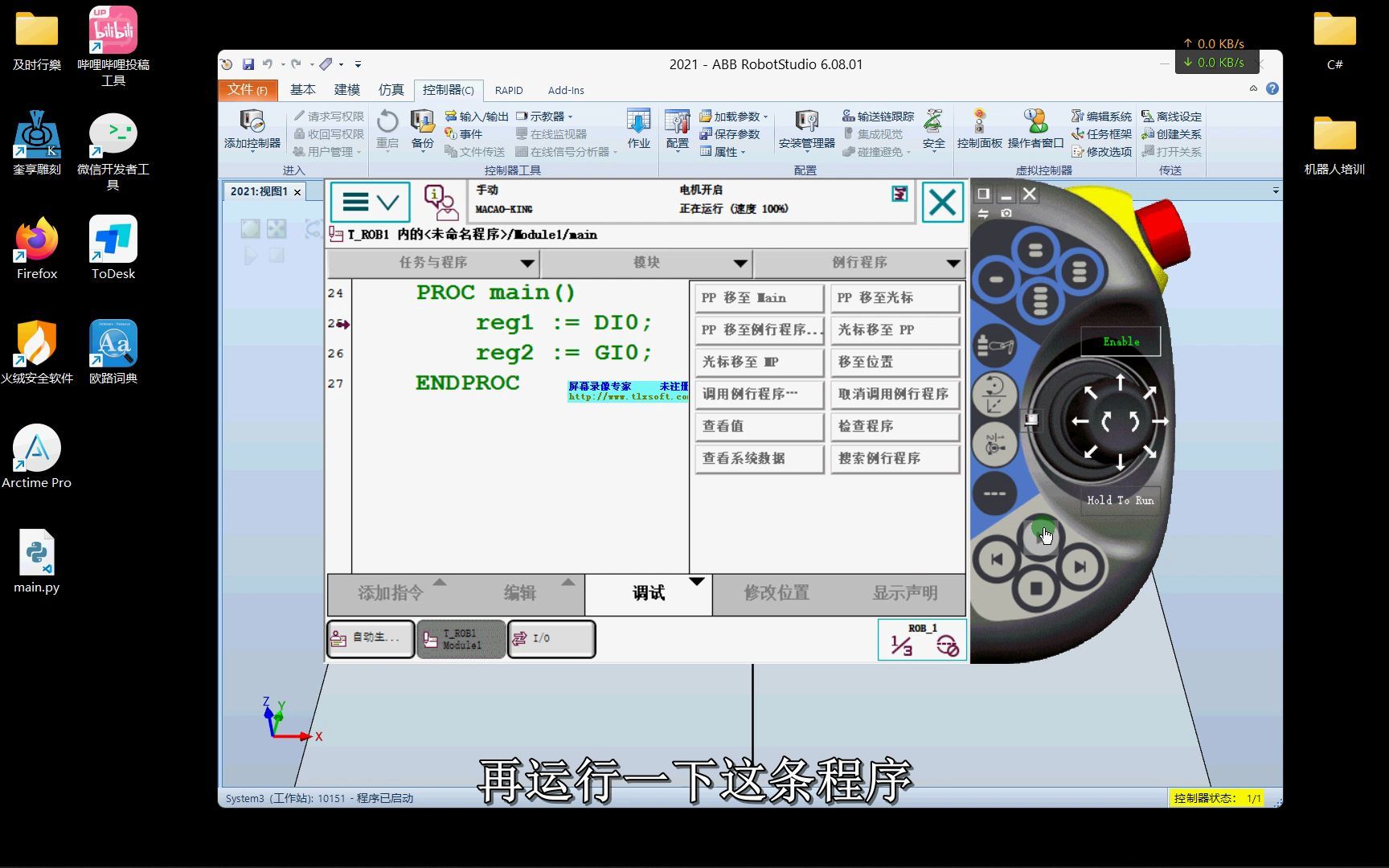Click the 光标移至 PP button
The height and width of the screenshot is (868, 1389).
[x=895, y=330]
